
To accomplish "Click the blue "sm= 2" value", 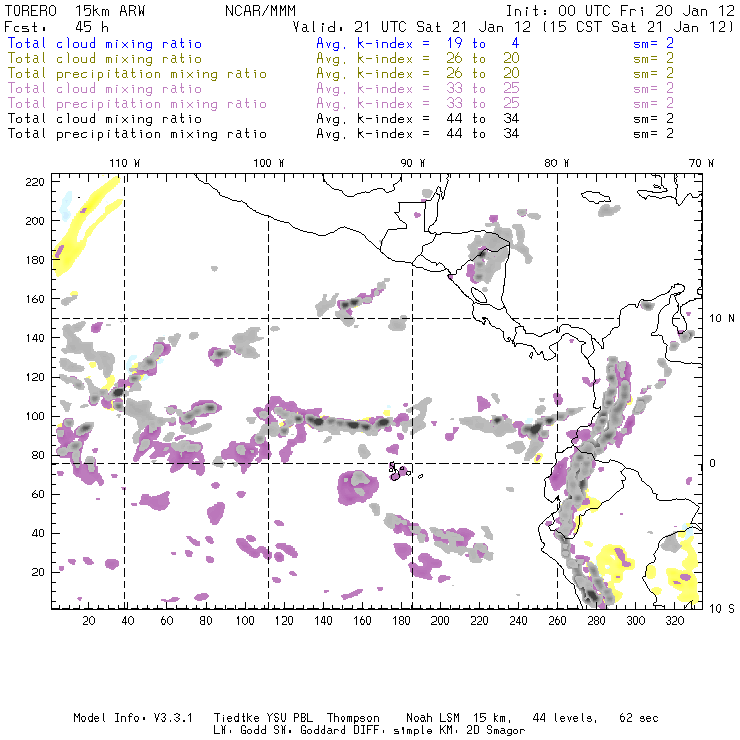I will (x=654, y=43).
